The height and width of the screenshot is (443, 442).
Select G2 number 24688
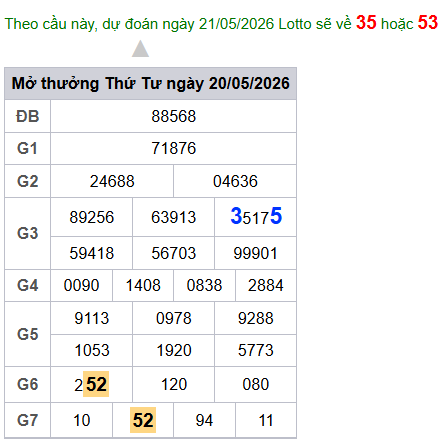point(112,181)
